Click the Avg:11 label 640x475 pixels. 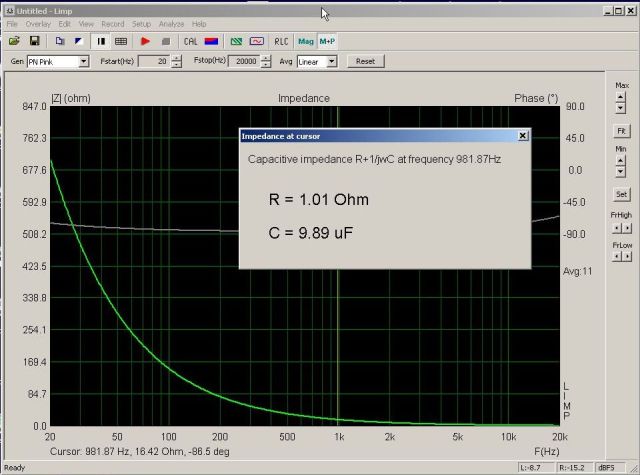tap(577, 271)
